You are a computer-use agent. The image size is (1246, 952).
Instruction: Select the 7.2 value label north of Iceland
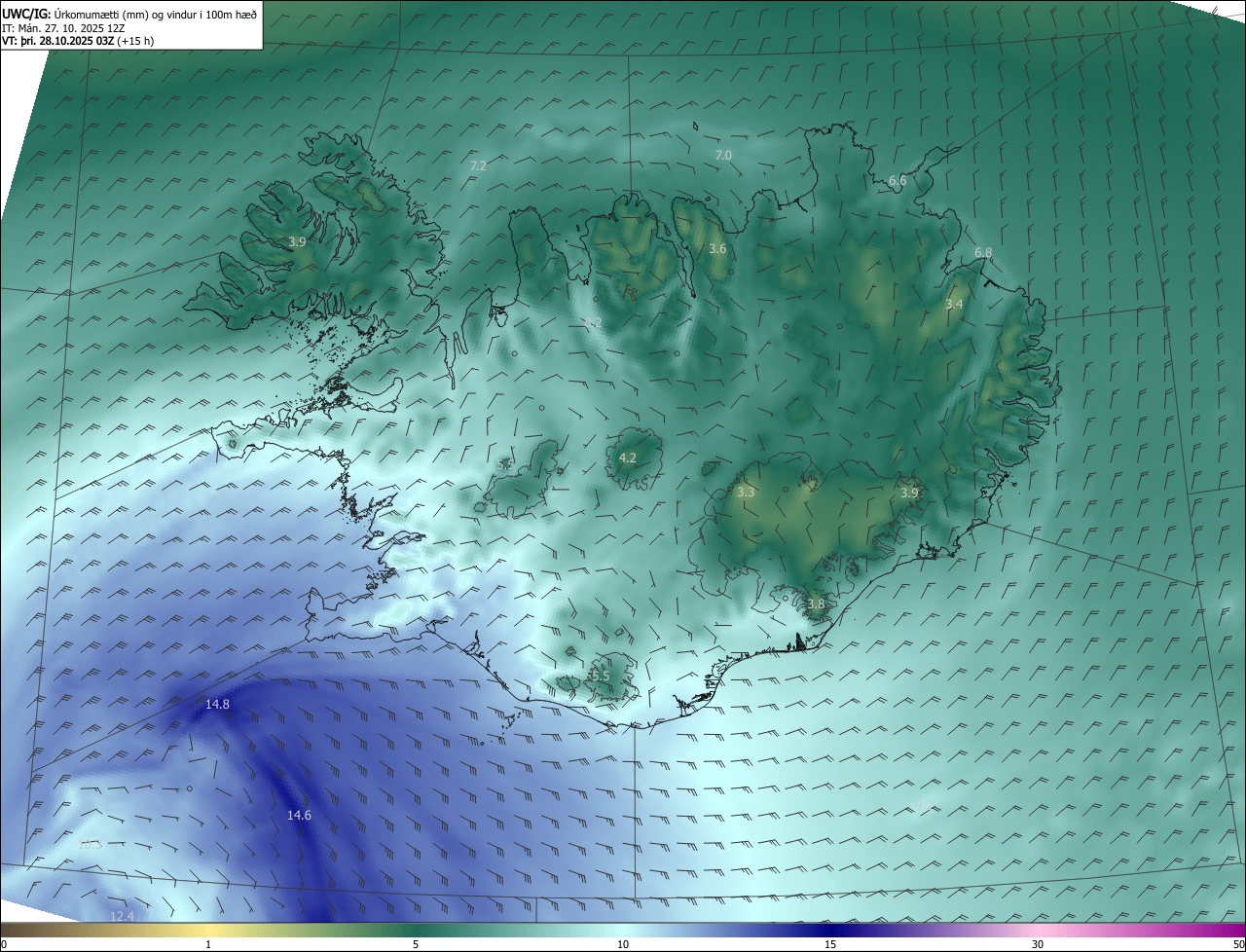[x=478, y=166]
